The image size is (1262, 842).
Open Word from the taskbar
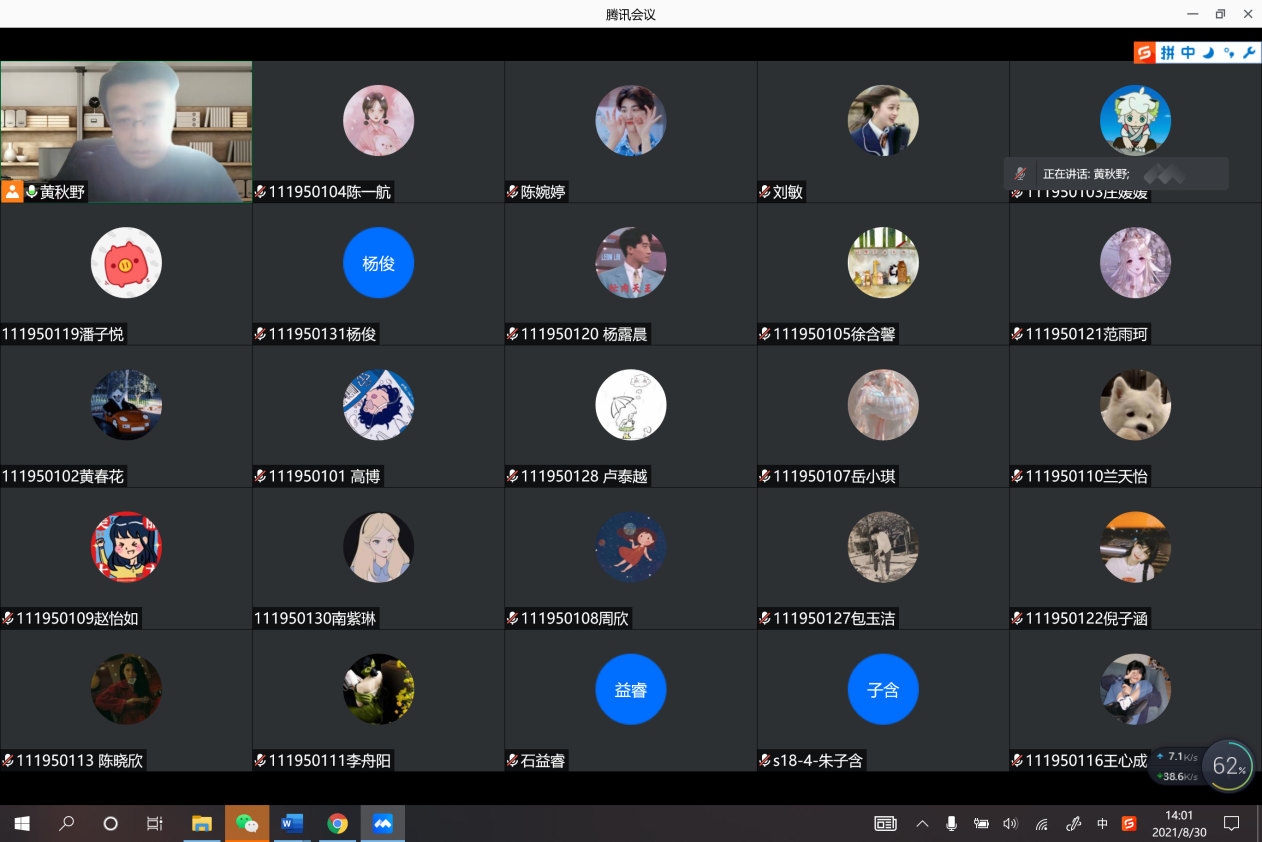tap(292, 824)
